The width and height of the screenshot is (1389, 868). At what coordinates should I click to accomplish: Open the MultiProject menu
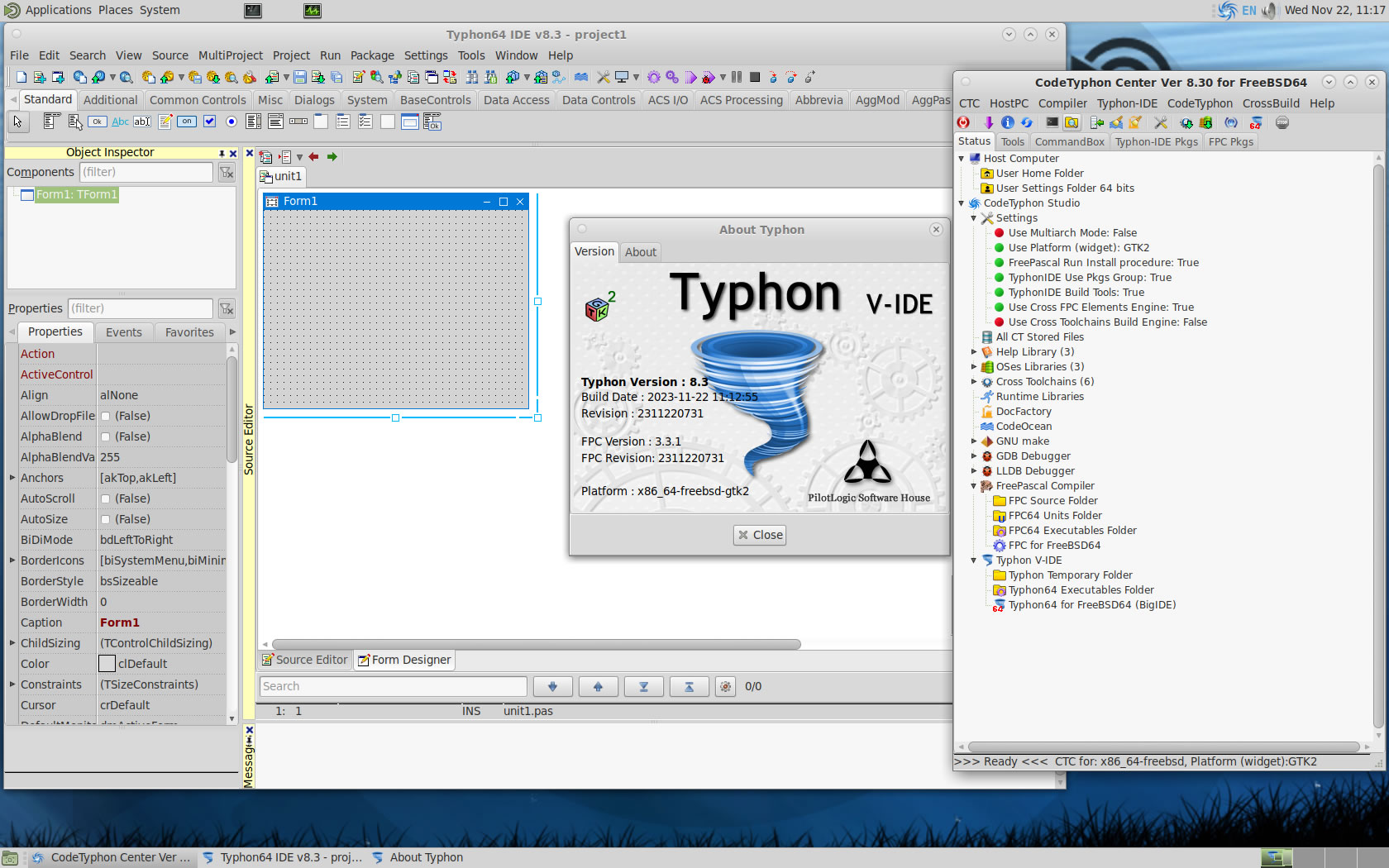(x=231, y=55)
